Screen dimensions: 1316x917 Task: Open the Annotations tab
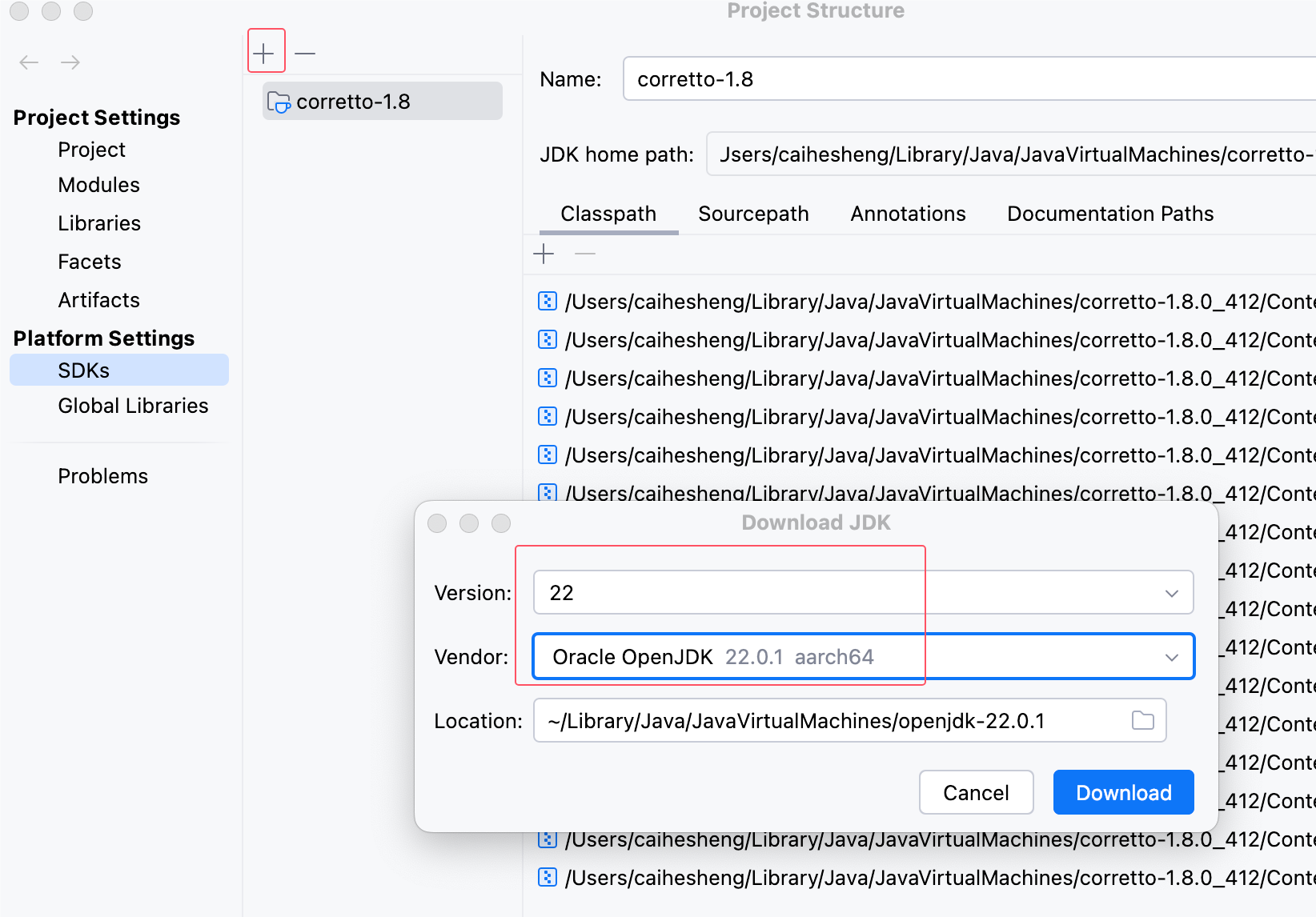point(908,214)
